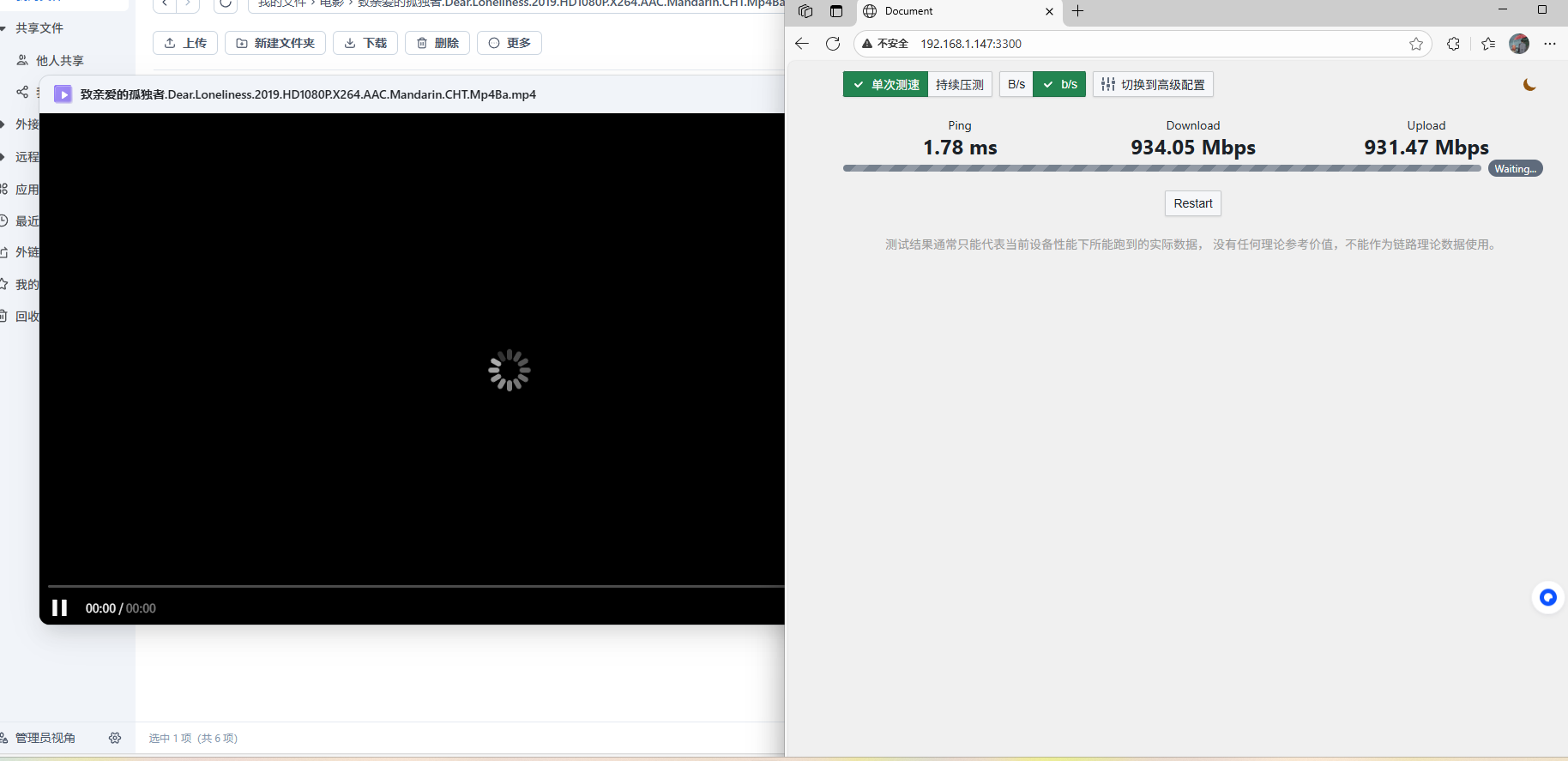The image size is (1568, 761).
Task: Click the 选中 1 项 selection status text
Action: click(193, 738)
